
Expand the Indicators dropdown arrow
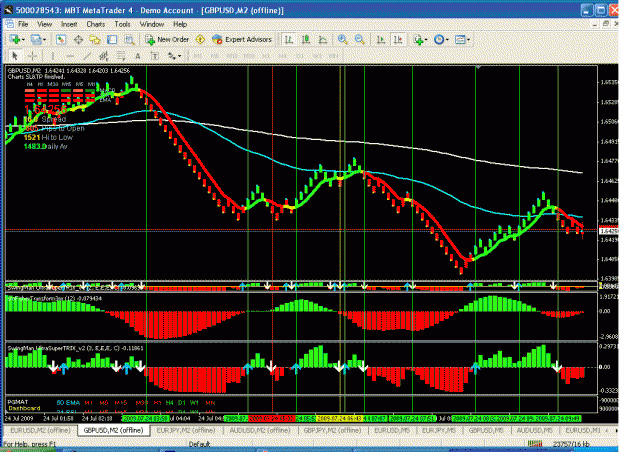[426, 40]
